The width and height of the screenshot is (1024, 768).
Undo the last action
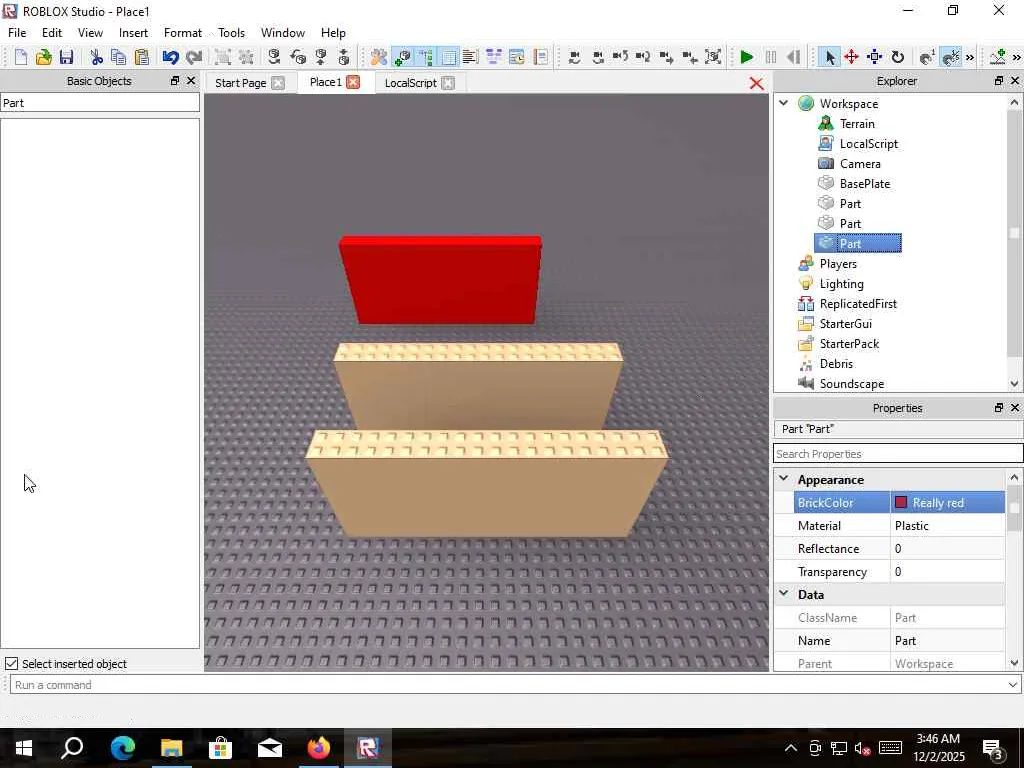point(170,57)
